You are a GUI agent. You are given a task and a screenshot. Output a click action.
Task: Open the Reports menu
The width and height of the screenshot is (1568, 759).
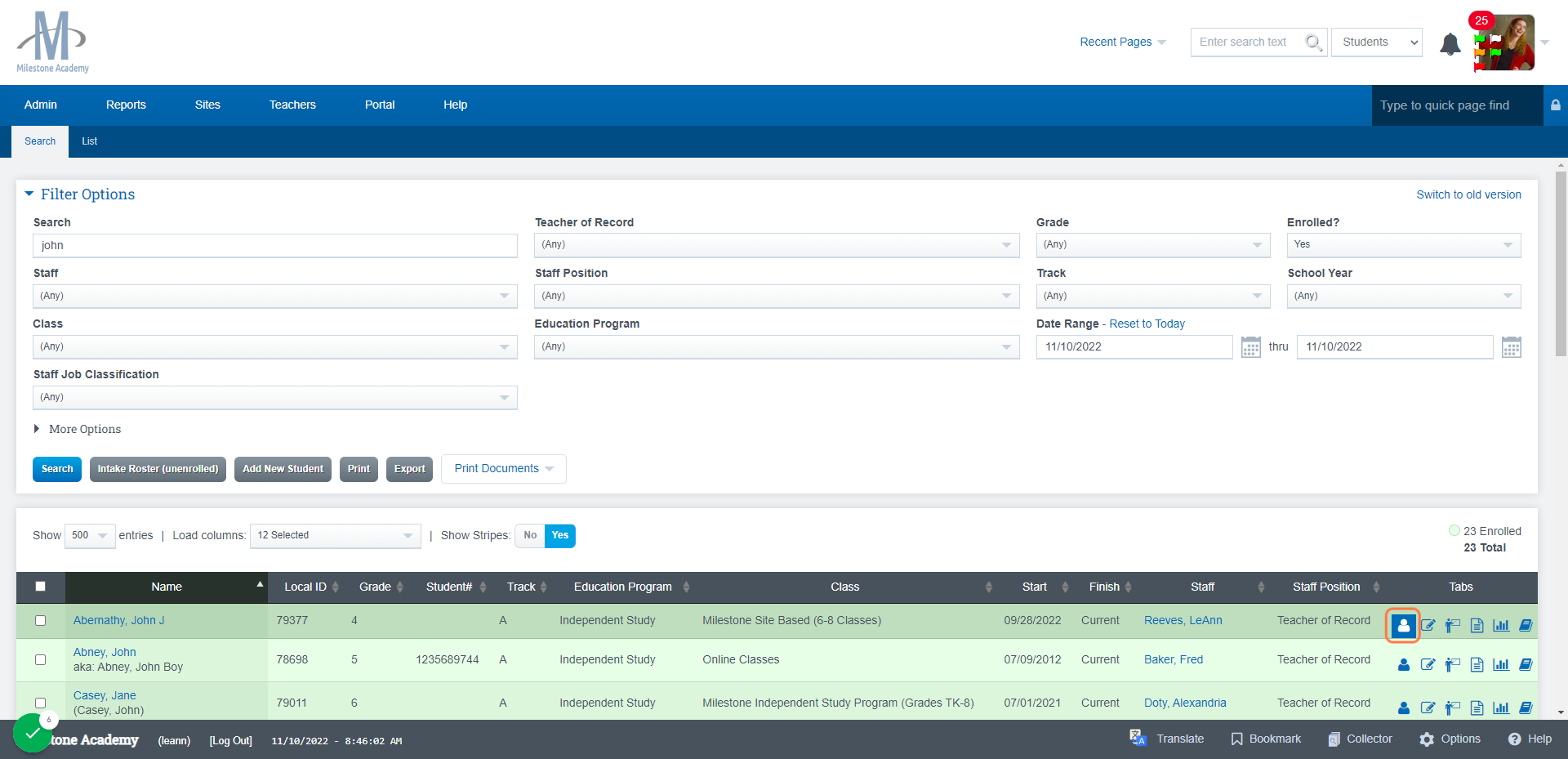pos(126,105)
